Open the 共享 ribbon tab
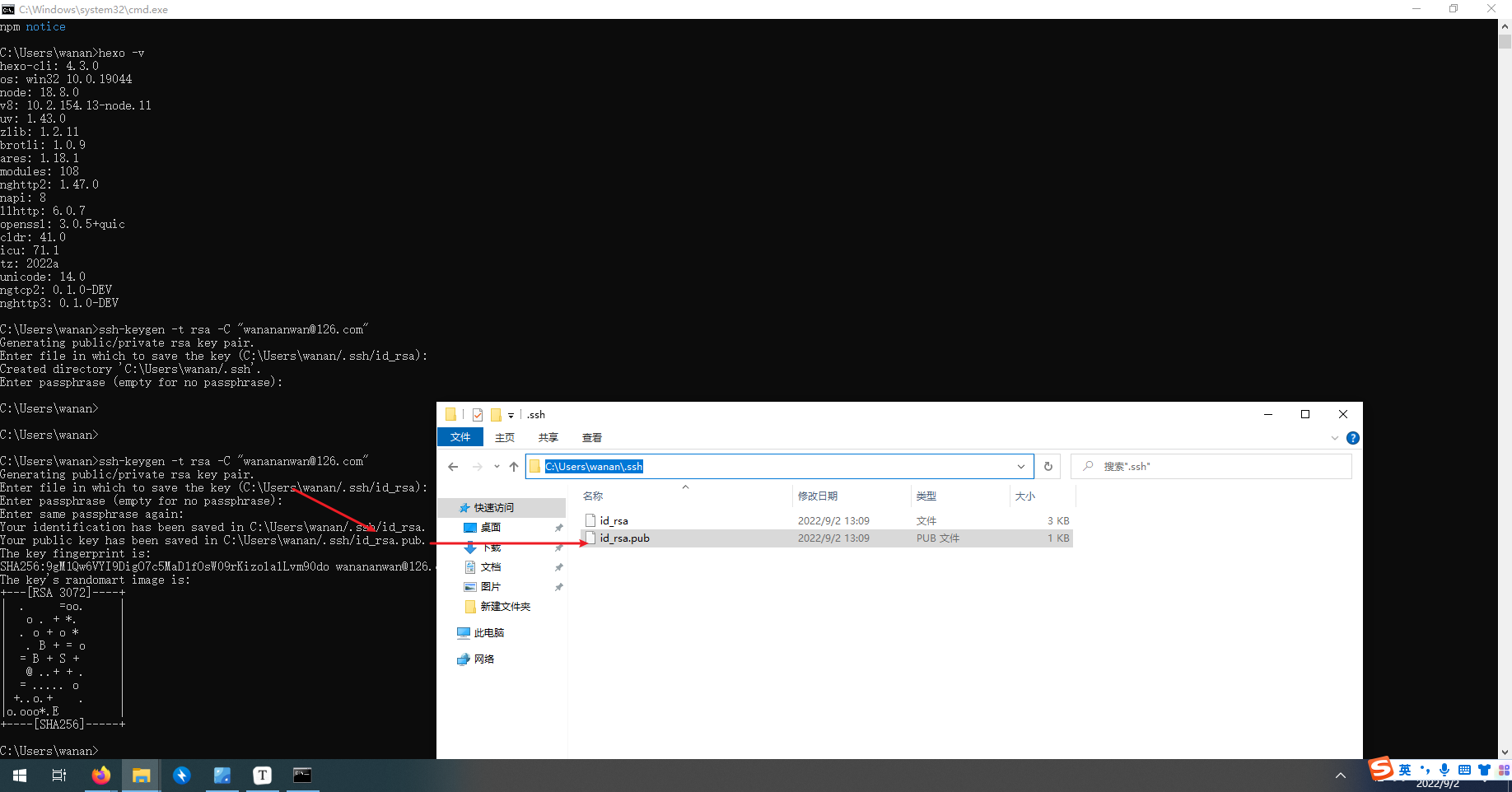1512x792 pixels. pos(548,437)
